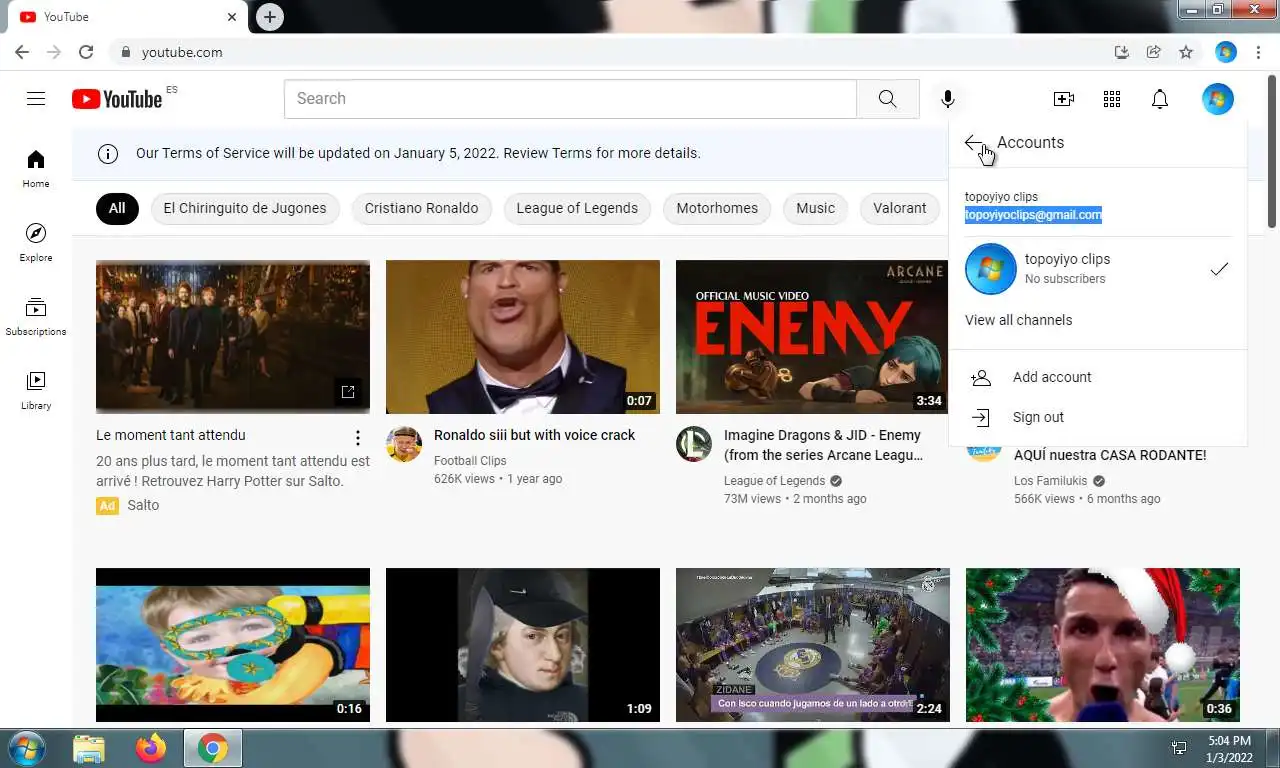Open the Los Familukis channel name
Screen dimensions: 1280x768
coord(1051,481)
